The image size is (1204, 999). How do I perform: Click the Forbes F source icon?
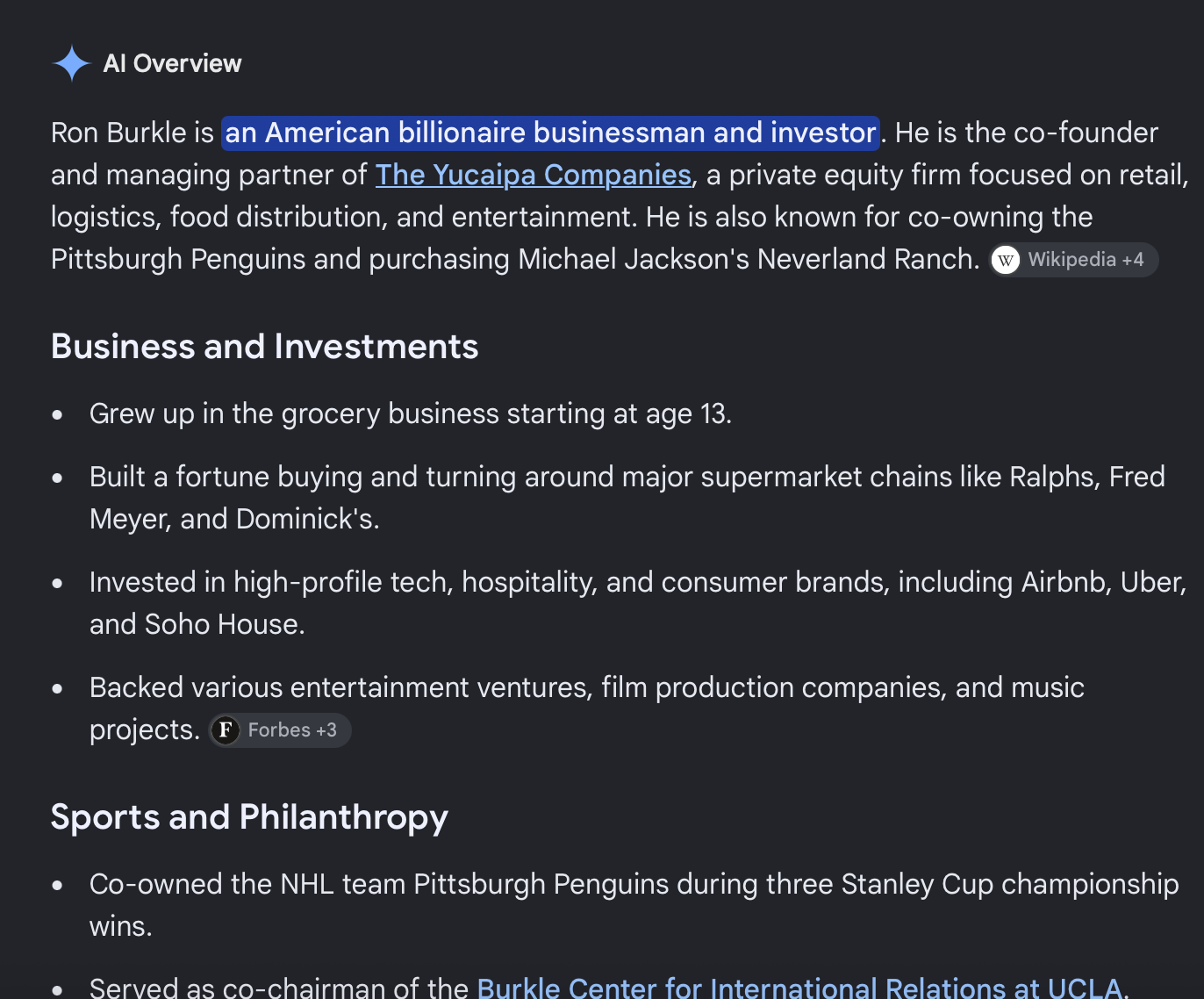point(226,730)
